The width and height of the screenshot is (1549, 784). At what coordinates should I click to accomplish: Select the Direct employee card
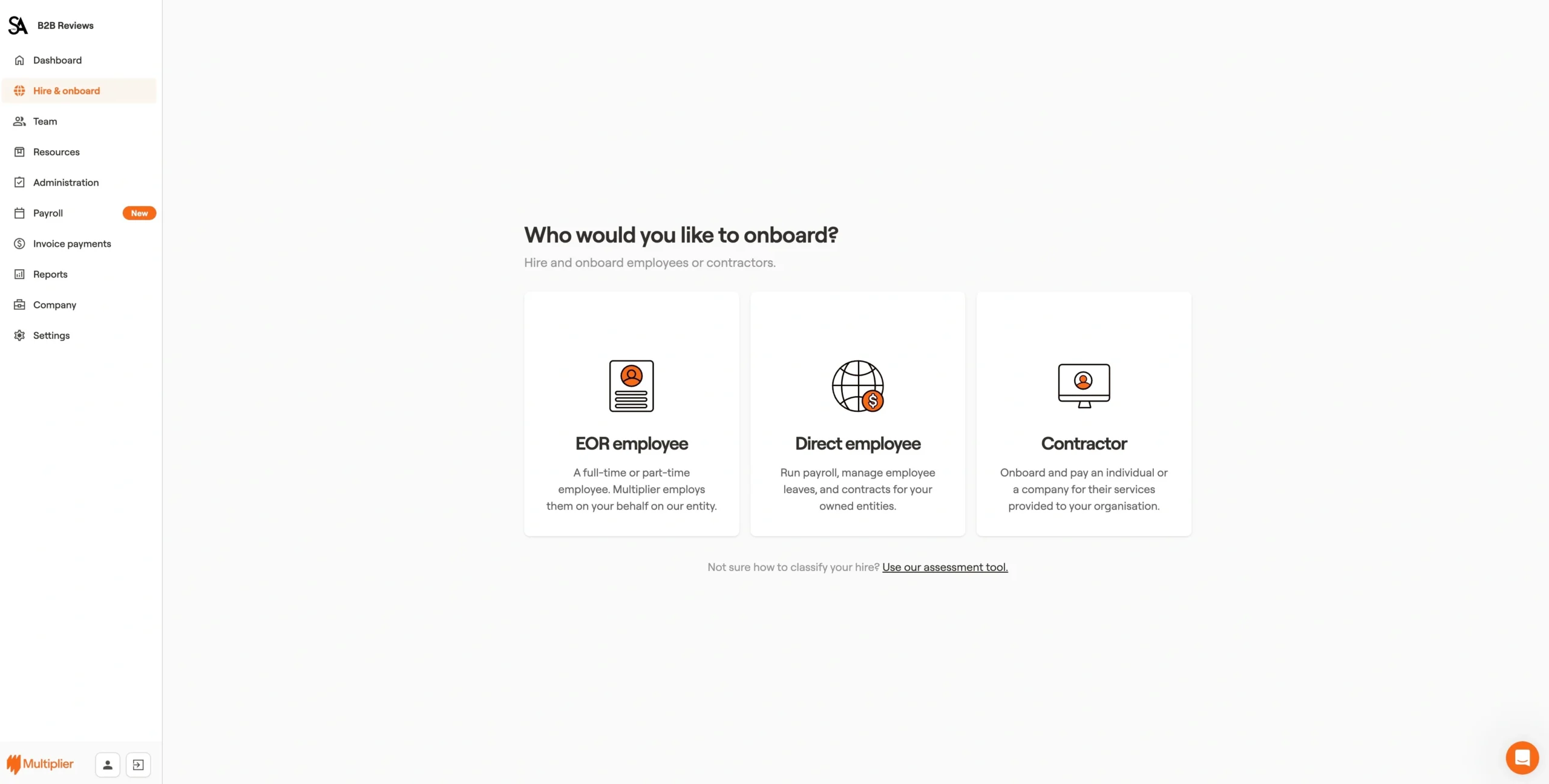pos(857,413)
